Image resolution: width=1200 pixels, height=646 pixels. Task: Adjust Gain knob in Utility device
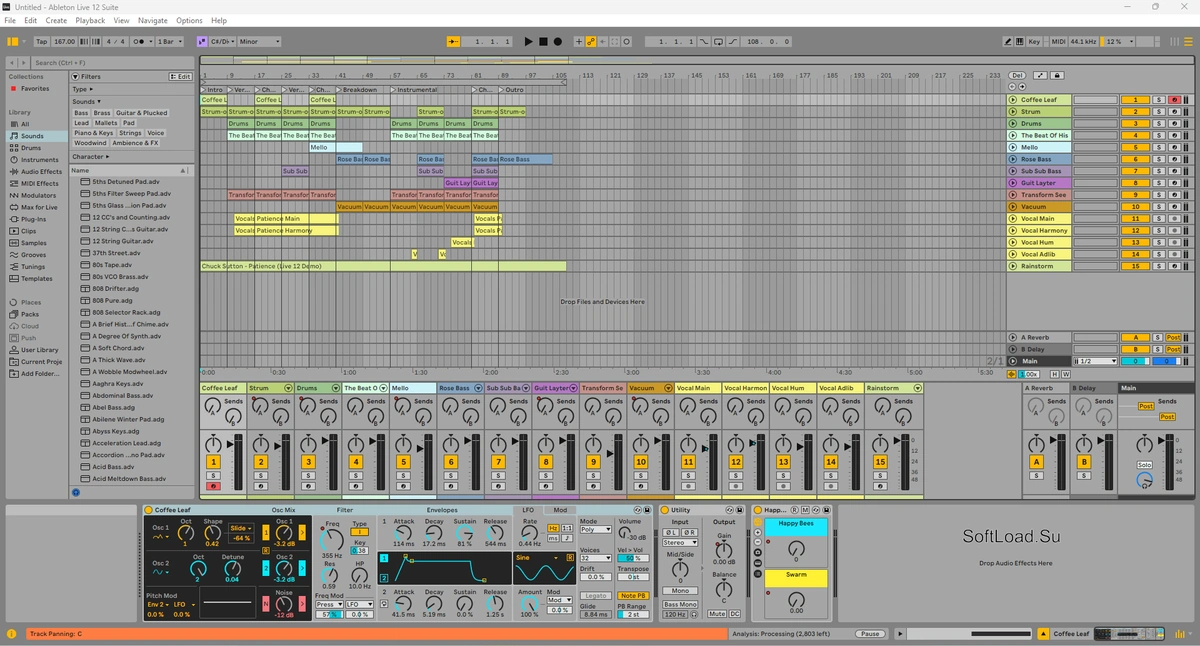[723, 550]
